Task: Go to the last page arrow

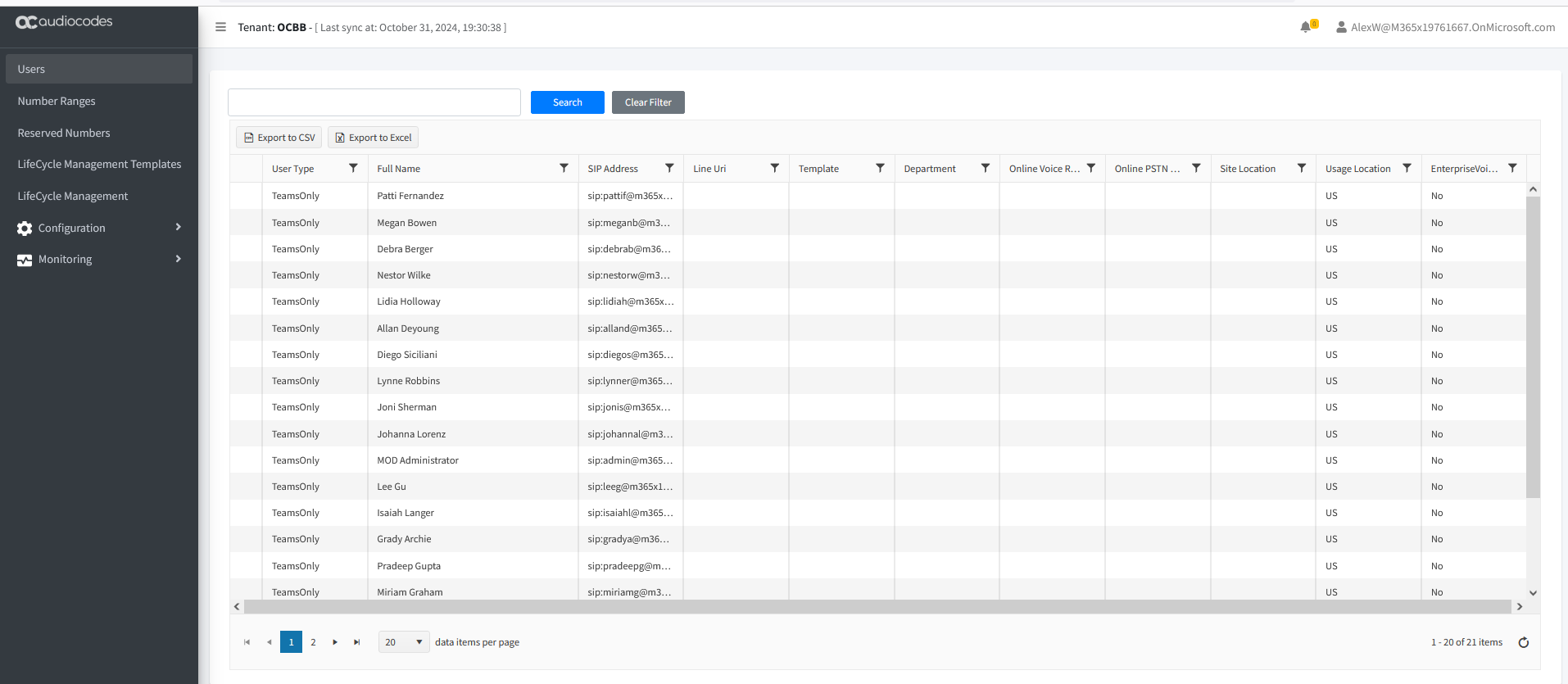Action: (357, 642)
